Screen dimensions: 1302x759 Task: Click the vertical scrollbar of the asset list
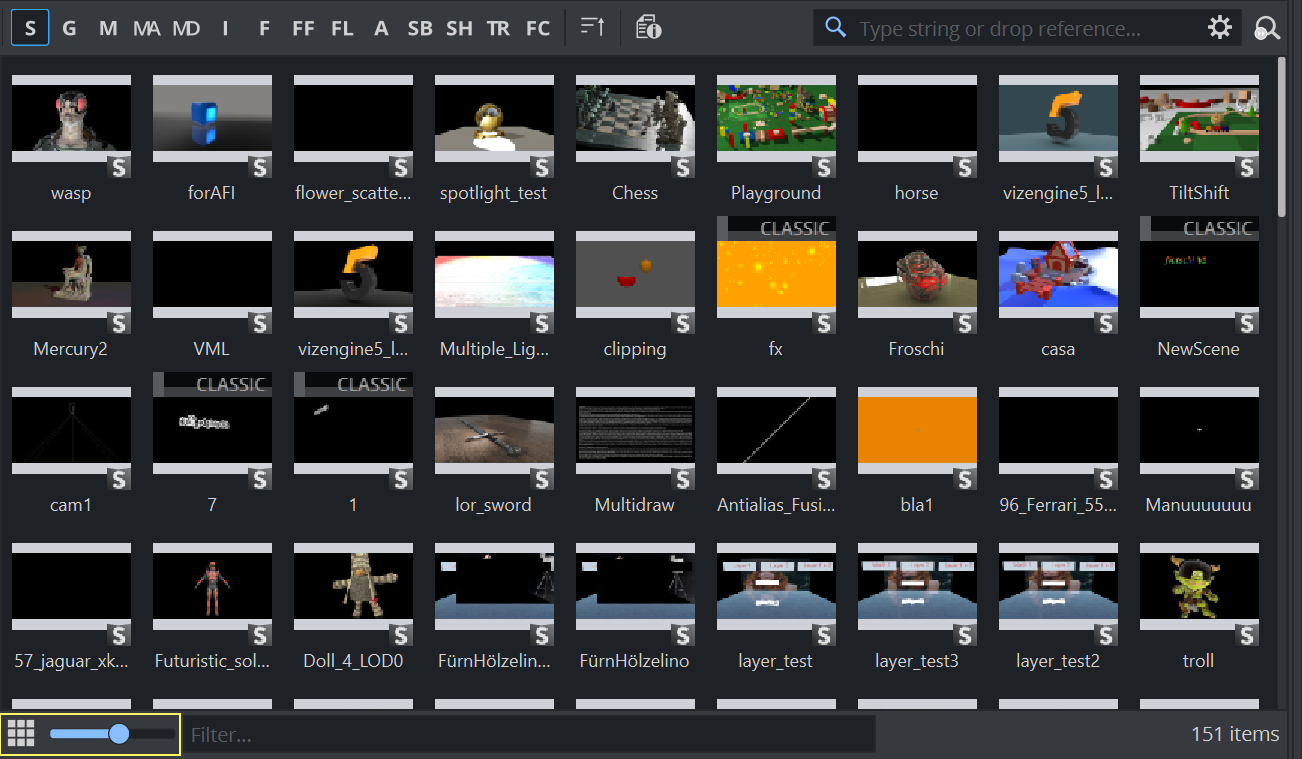coord(1282,136)
